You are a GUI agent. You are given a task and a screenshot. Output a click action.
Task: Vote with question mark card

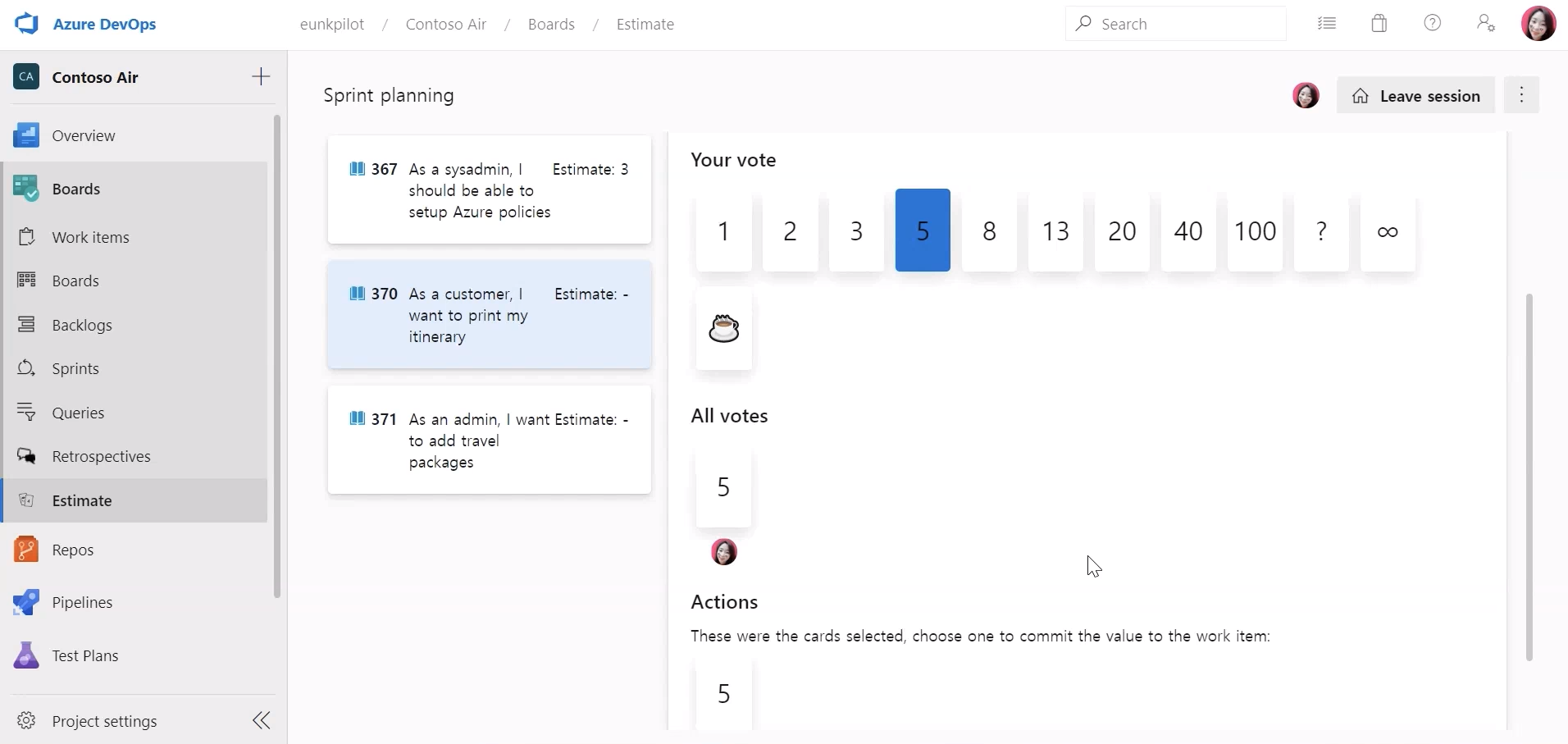click(x=1322, y=231)
